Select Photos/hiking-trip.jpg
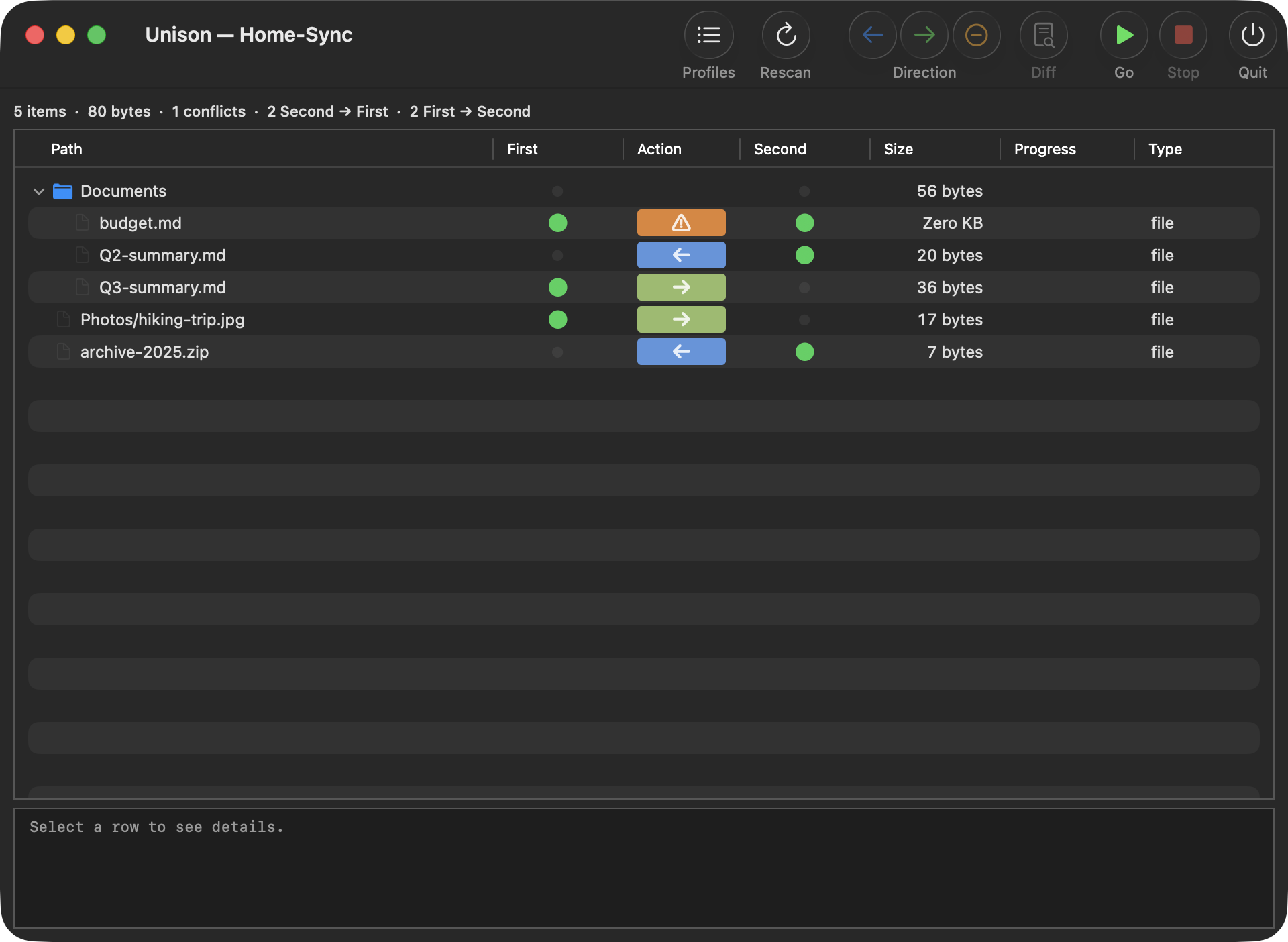 (162, 319)
